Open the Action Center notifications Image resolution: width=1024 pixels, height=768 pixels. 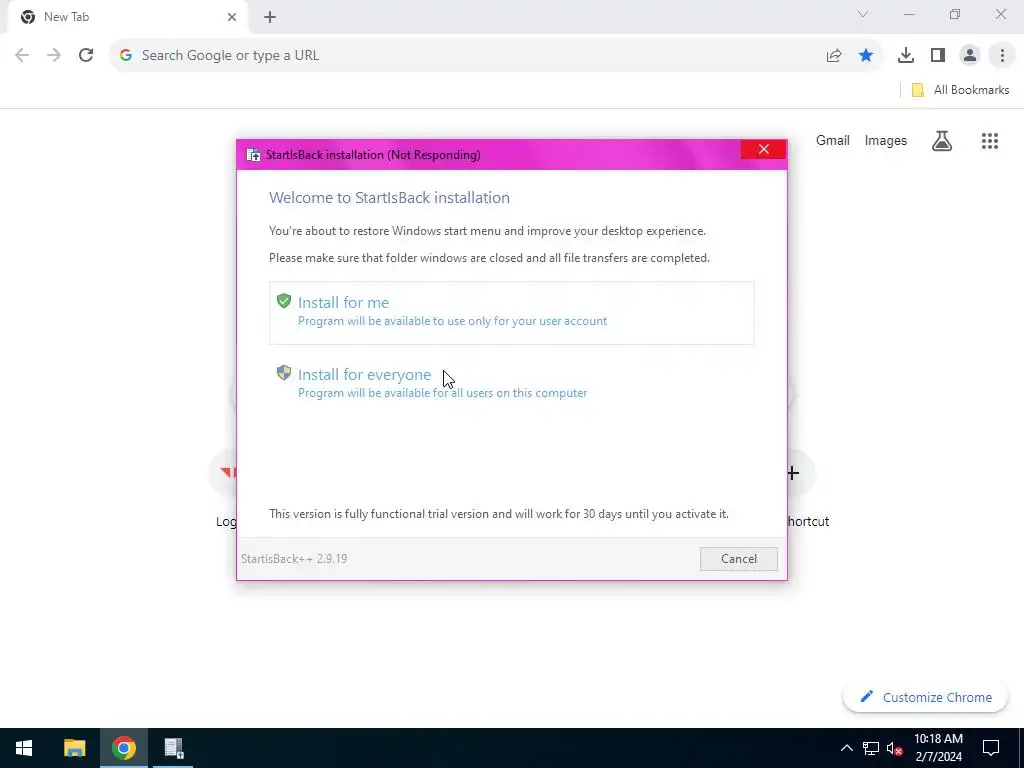[991, 748]
